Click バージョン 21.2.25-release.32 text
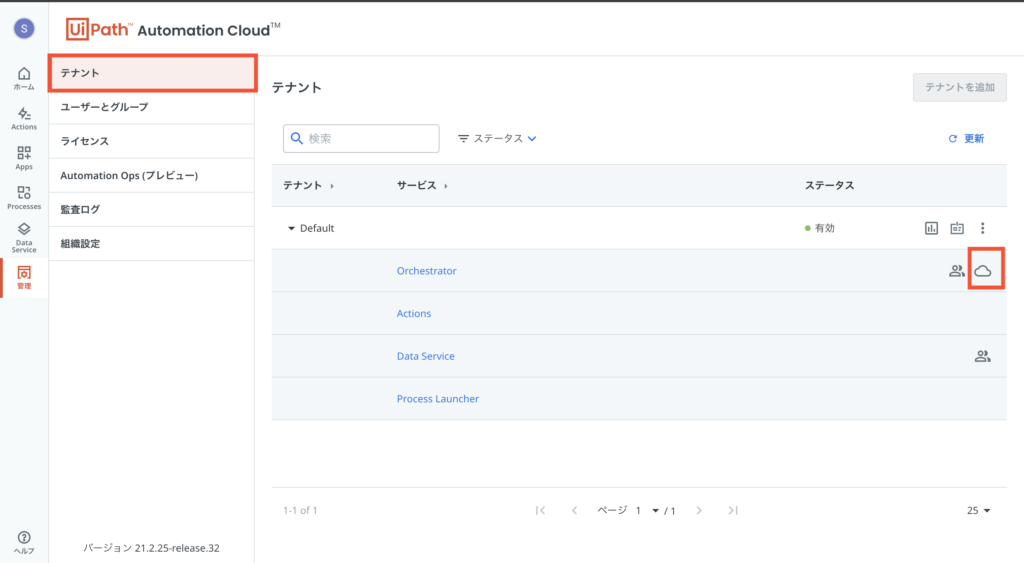Screen dimensions: 1024x563 (152, 548)
